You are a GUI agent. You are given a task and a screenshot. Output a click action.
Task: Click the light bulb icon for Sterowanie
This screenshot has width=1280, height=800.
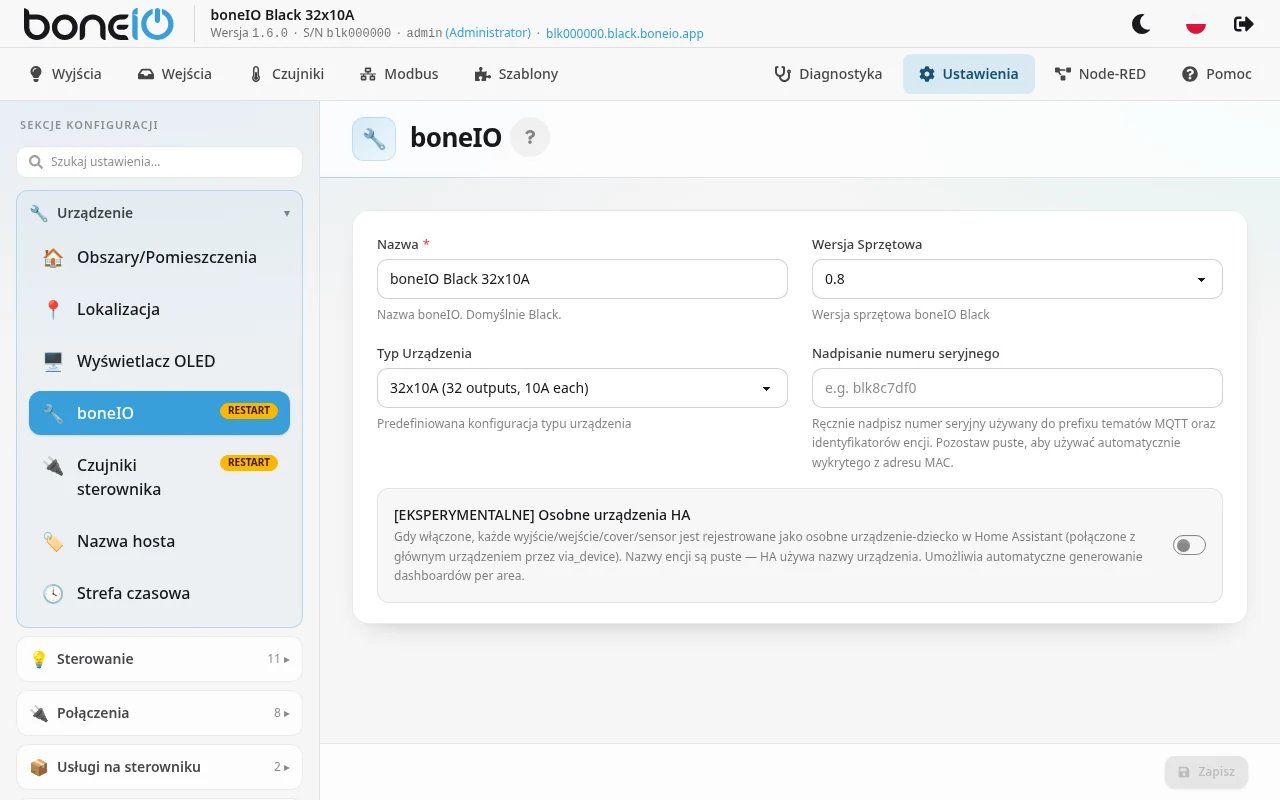(x=39, y=659)
